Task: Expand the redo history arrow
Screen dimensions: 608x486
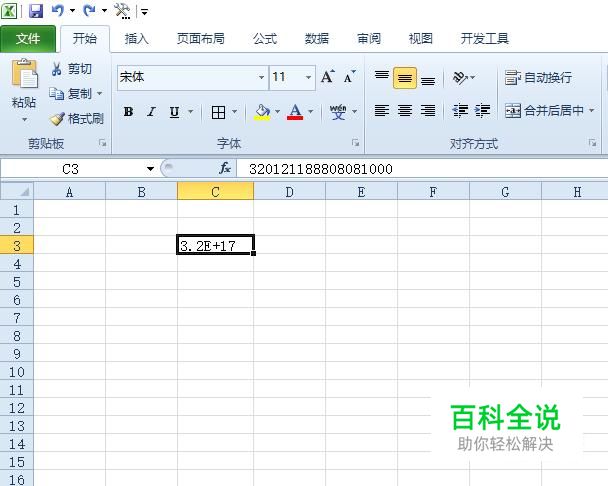Action: coord(104,11)
